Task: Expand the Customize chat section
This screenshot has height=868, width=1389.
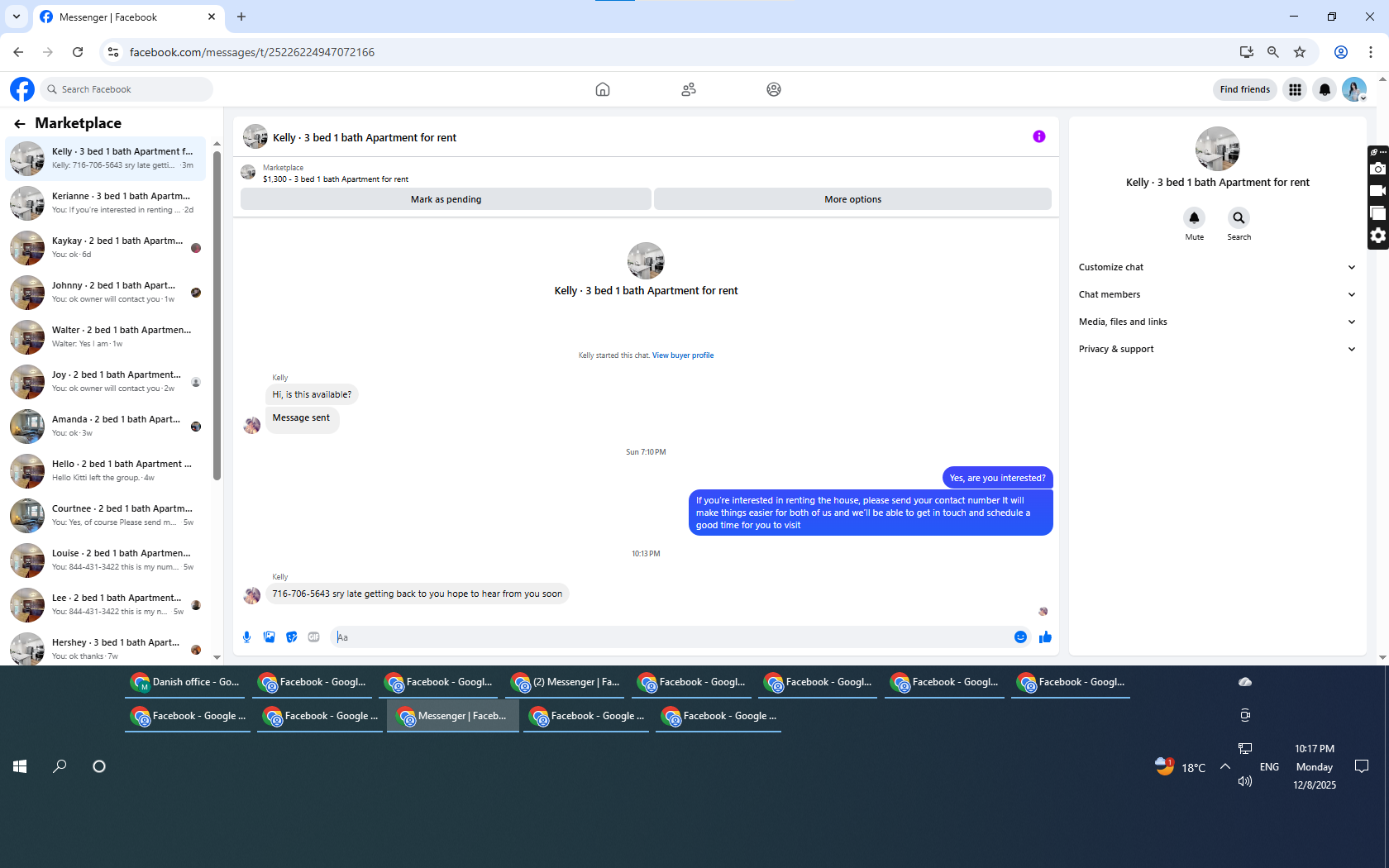Action: 1217,267
